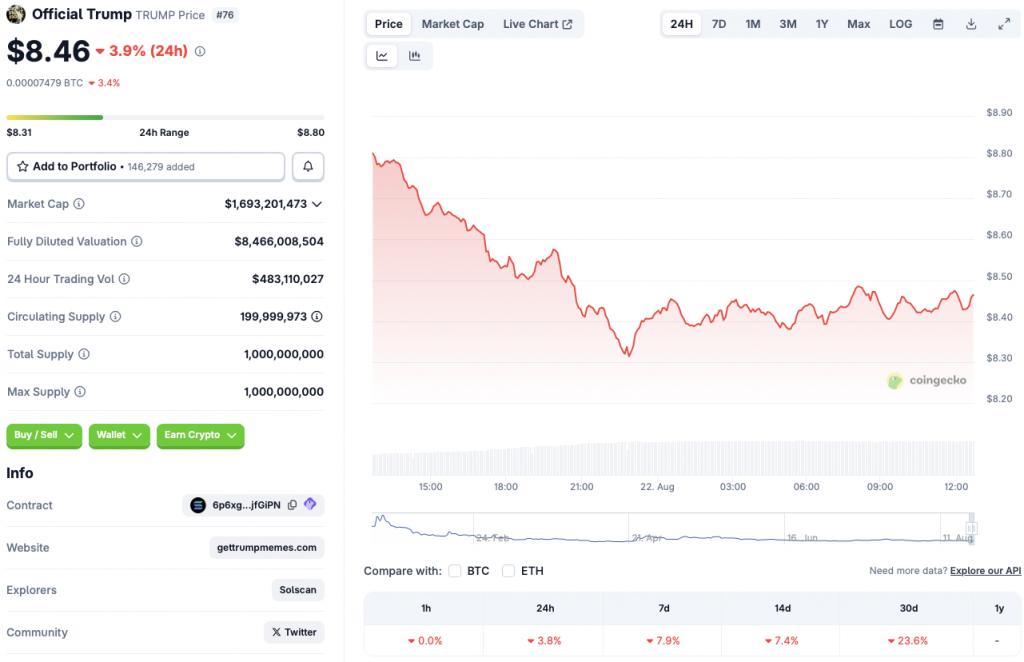The width and height of the screenshot is (1024, 662).
Task: Click Add to Portfolio button
Action: 145,167
